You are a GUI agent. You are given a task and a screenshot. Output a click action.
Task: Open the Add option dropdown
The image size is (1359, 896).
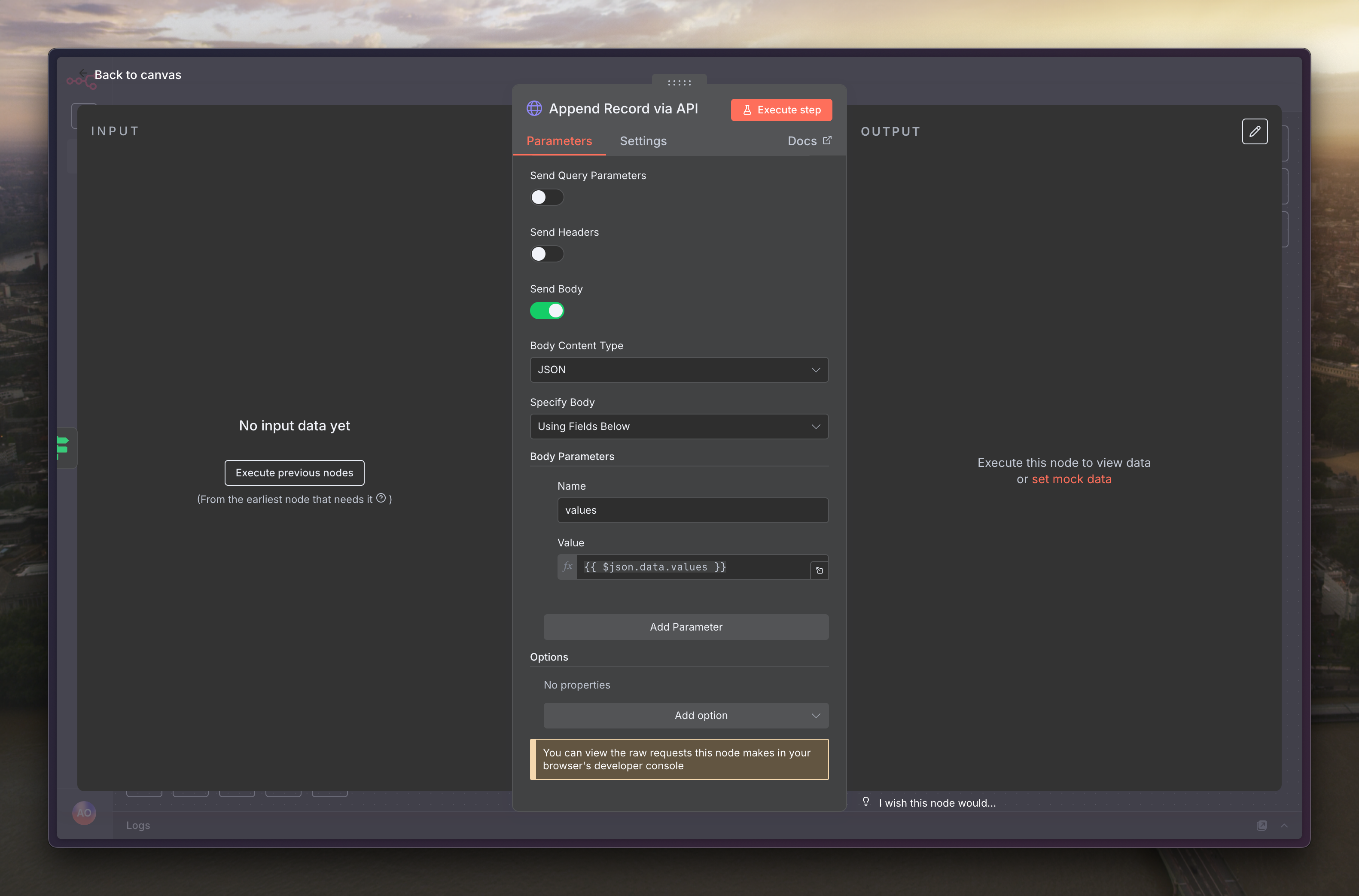pyautogui.click(x=686, y=716)
